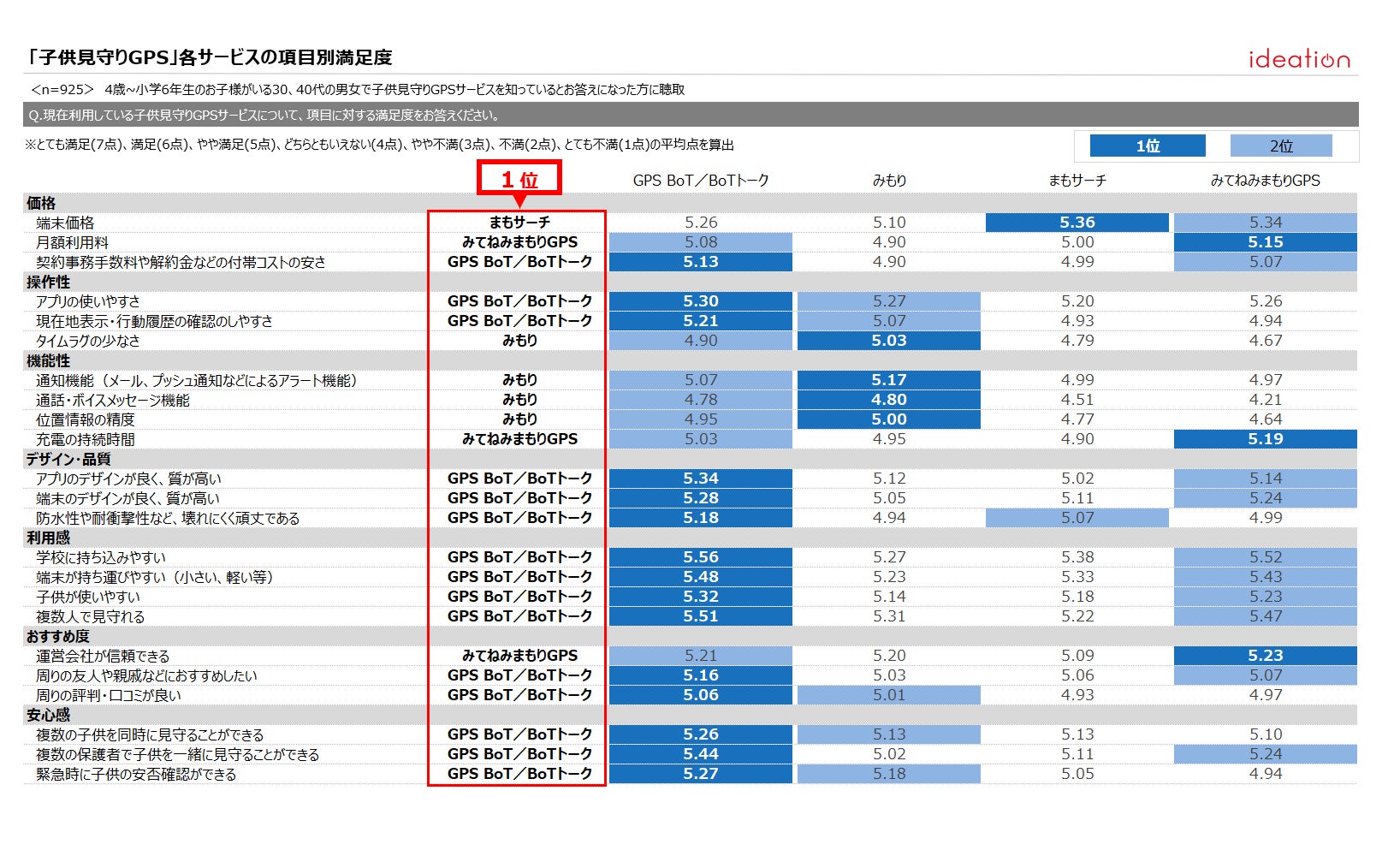This screenshot has width=1400, height=868.
Task: Click the "充電の持続時間" row label
Action: pos(86,439)
